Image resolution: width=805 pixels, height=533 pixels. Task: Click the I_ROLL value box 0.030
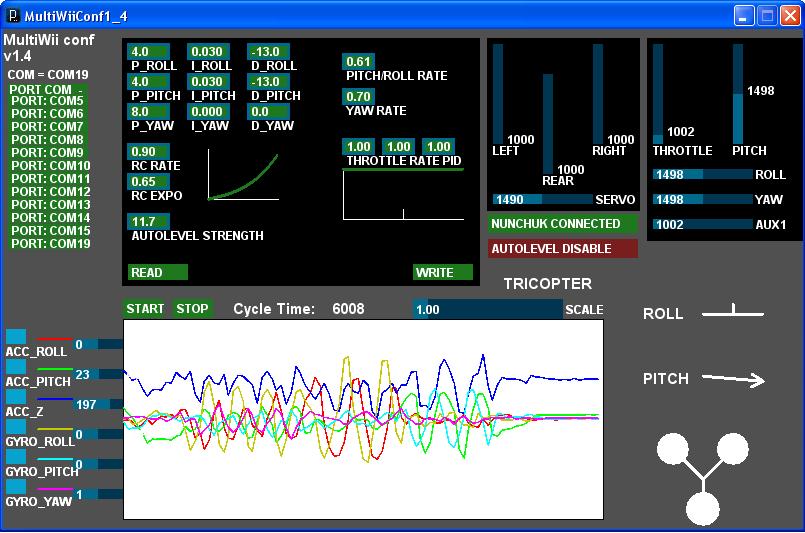coord(208,51)
